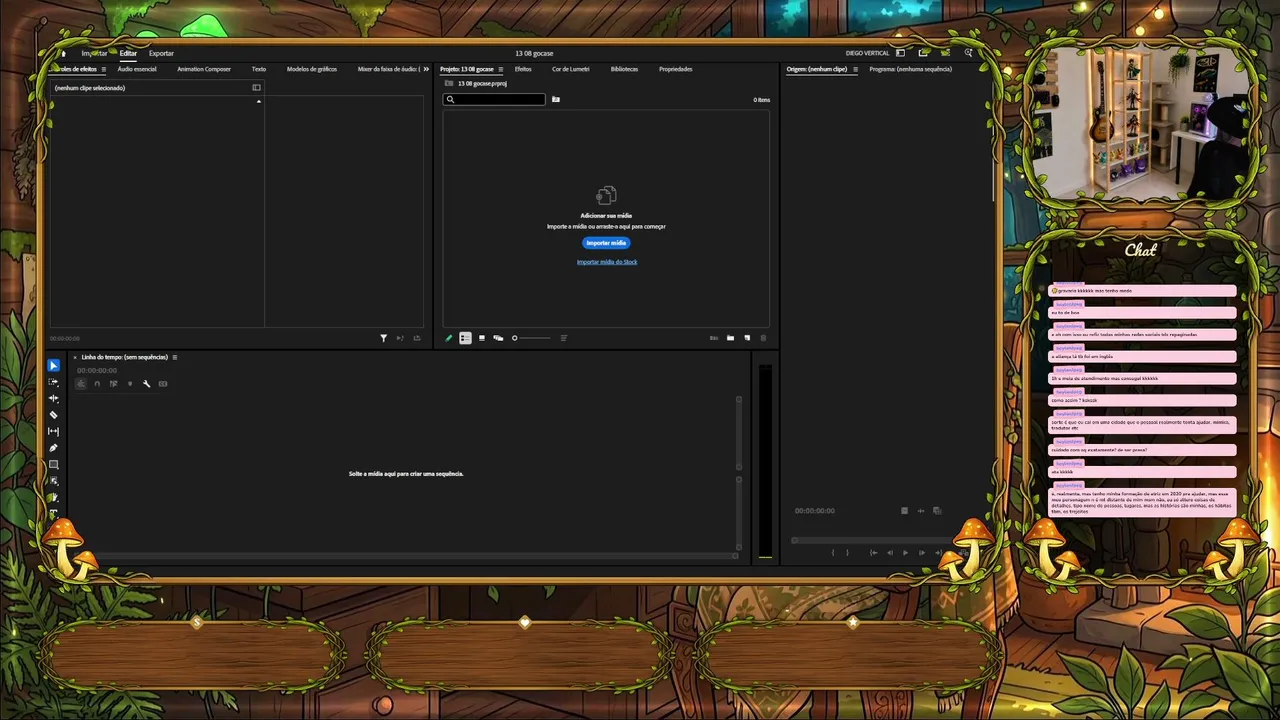
Task: Adjust thumbnail zoom slider in Project panel
Action: (530, 338)
